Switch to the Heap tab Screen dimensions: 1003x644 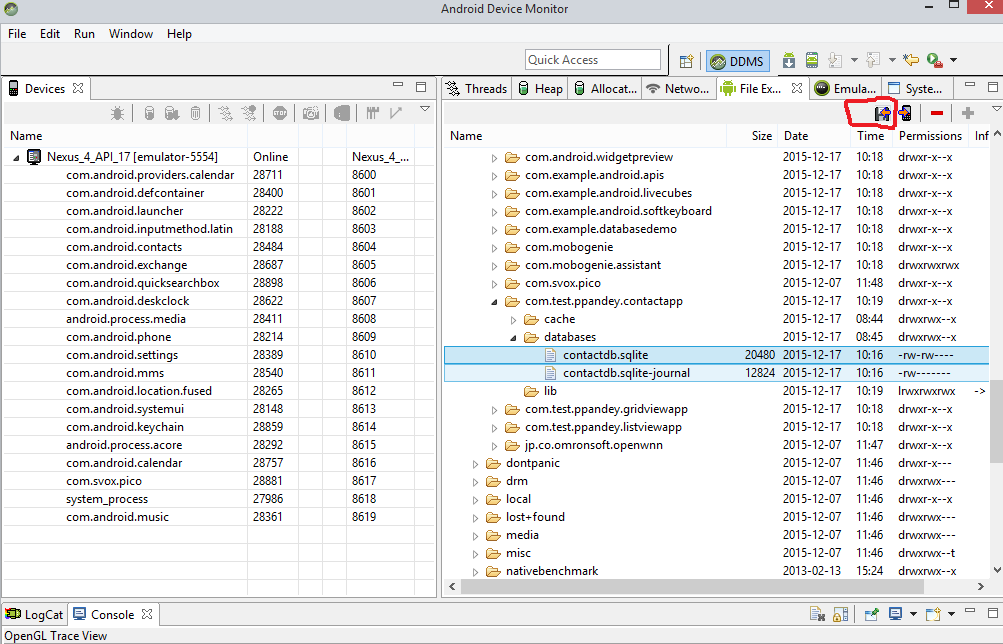click(x=540, y=88)
